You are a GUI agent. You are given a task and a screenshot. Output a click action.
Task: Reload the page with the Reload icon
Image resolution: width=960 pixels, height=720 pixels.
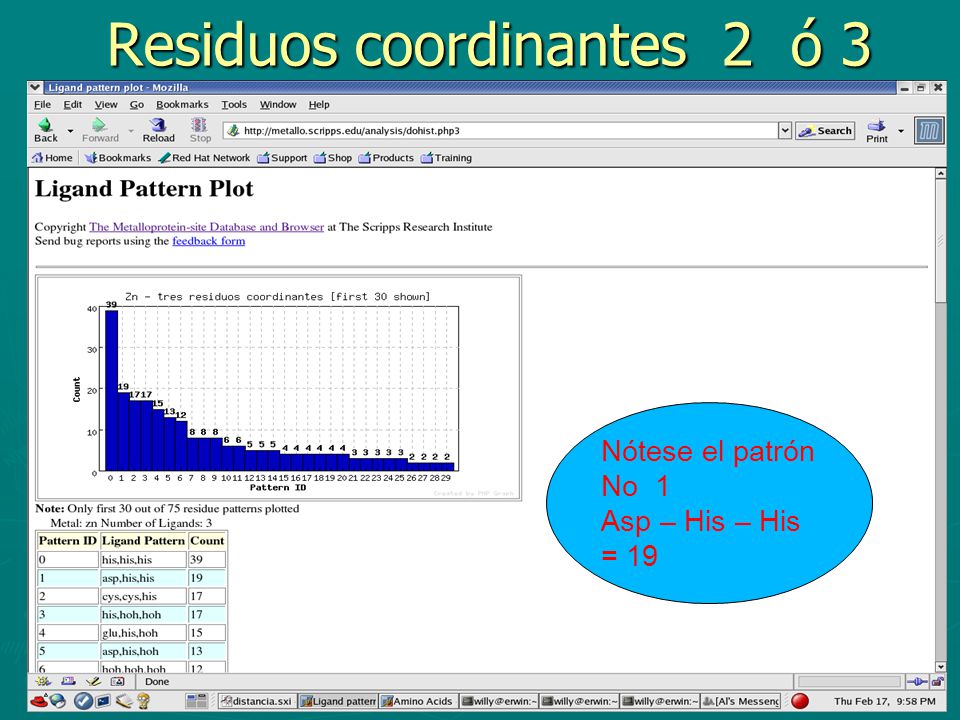[159, 124]
